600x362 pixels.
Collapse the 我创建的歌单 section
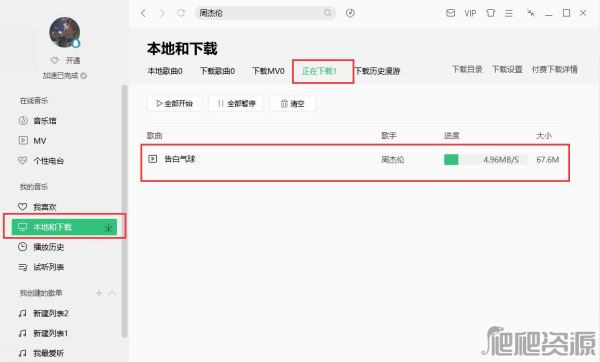tap(112, 293)
